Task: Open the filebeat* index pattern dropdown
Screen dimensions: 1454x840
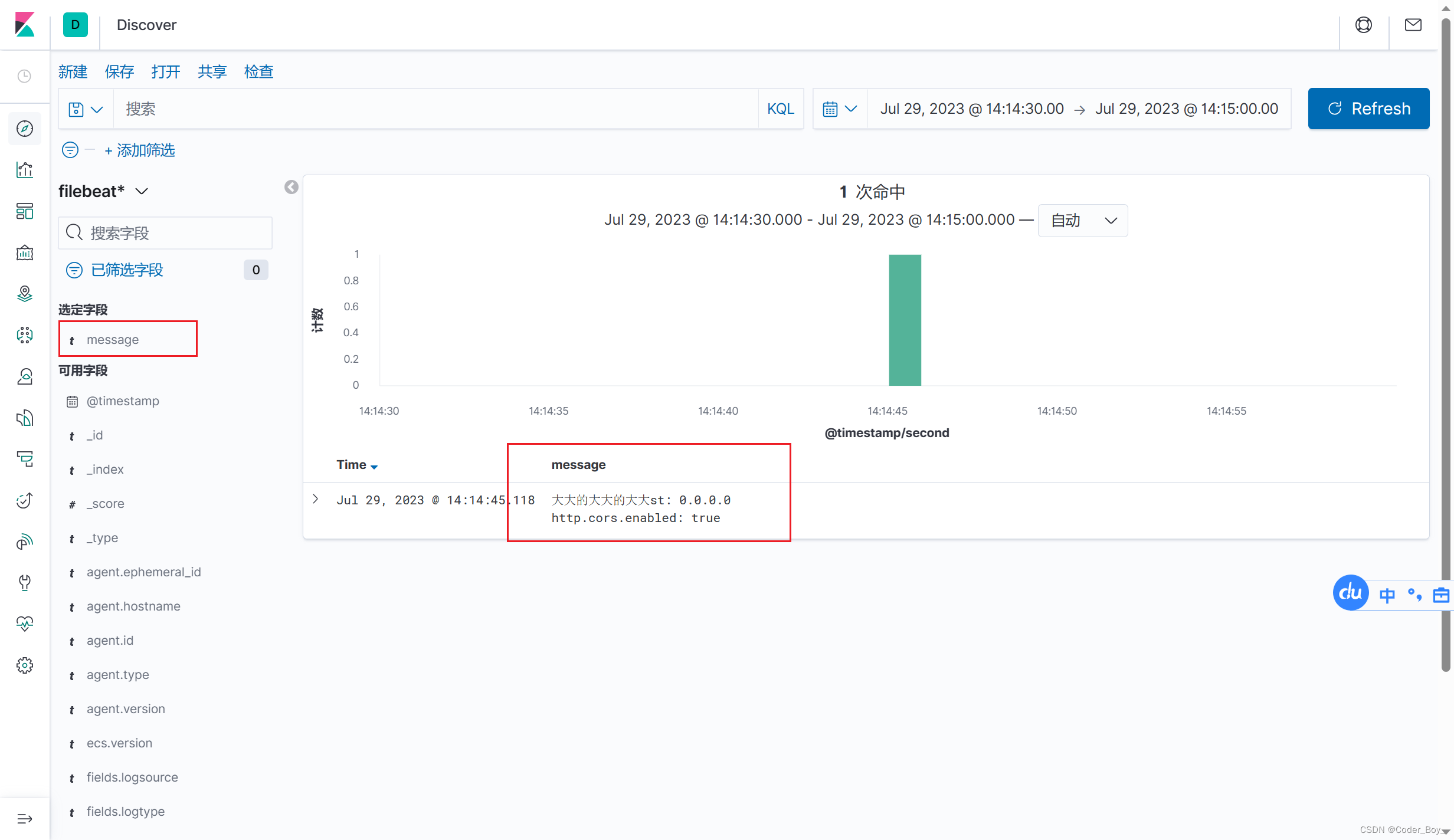Action: 103,191
